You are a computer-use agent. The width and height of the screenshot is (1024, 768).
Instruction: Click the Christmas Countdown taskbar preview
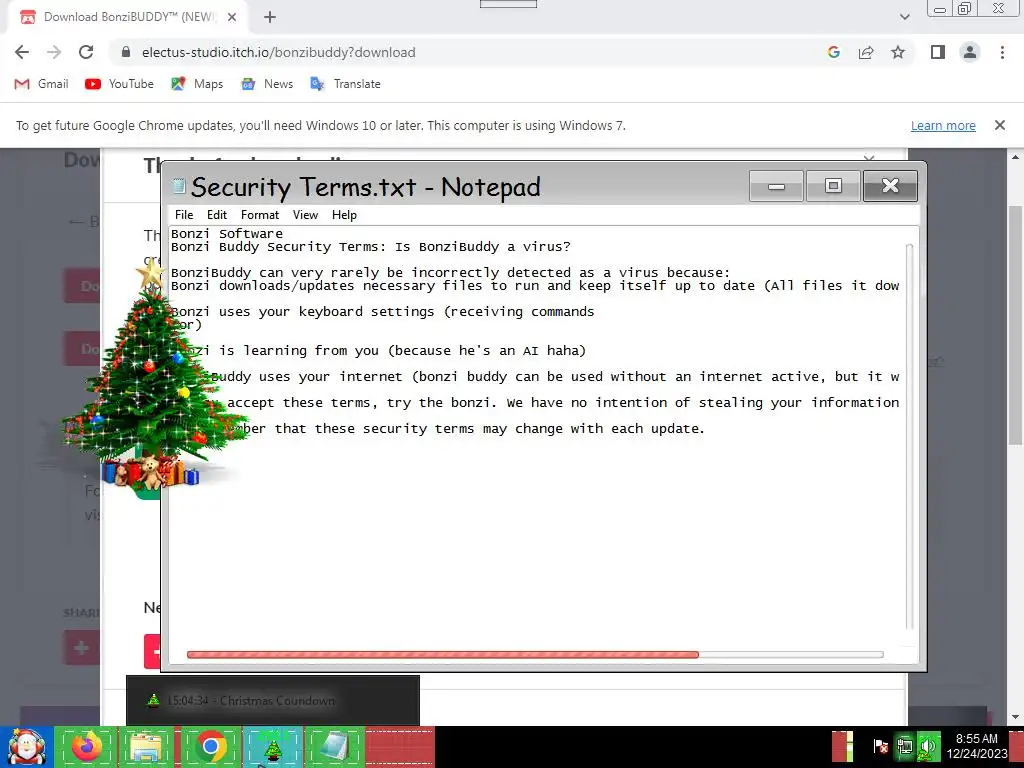click(x=273, y=700)
